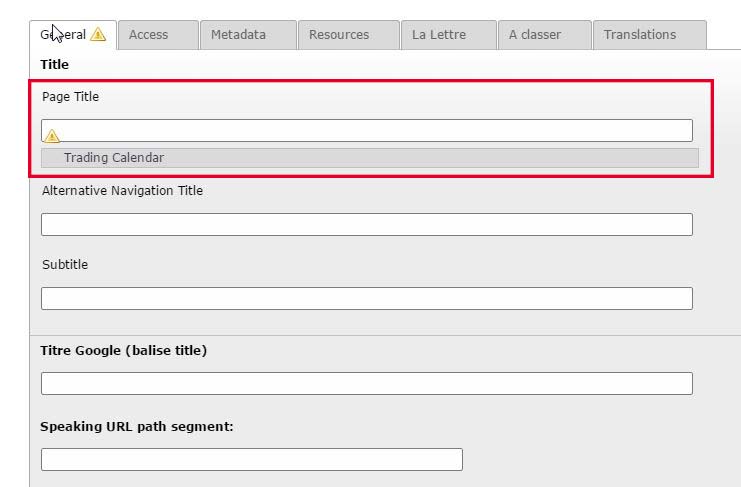Click the warning icon on General tab
The width and height of the screenshot is (741, 487).
[x=98, y=34]
